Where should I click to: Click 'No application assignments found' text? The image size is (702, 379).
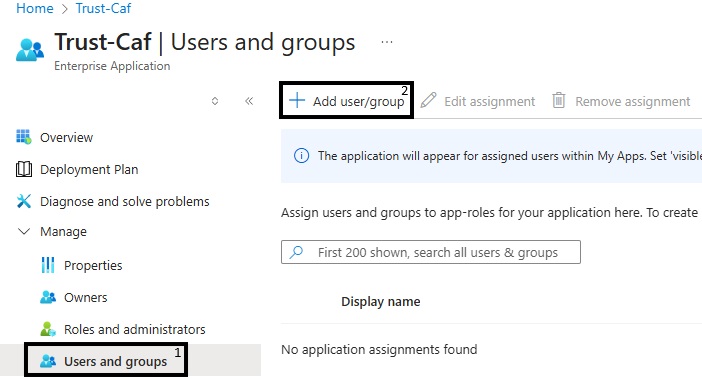point(379,349)
